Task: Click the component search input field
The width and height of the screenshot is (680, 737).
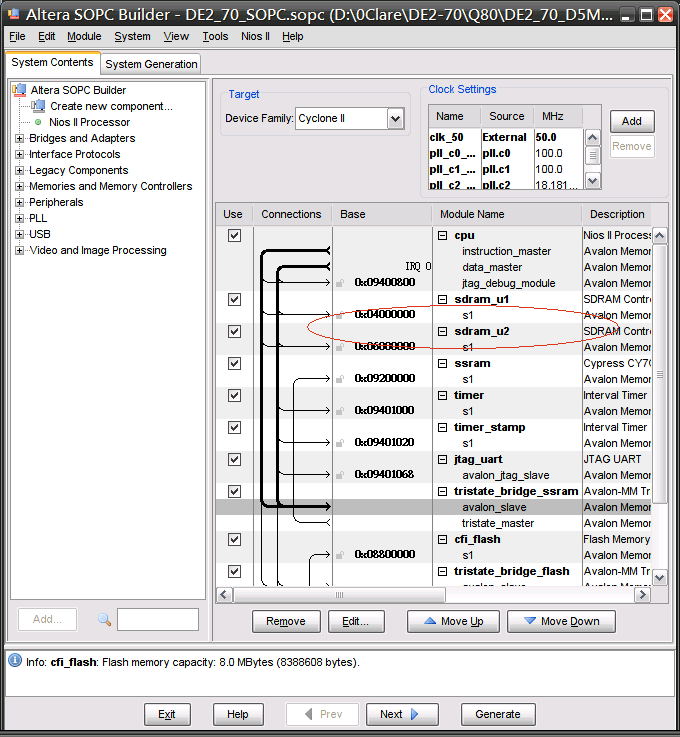Action: tap(157, 620)
